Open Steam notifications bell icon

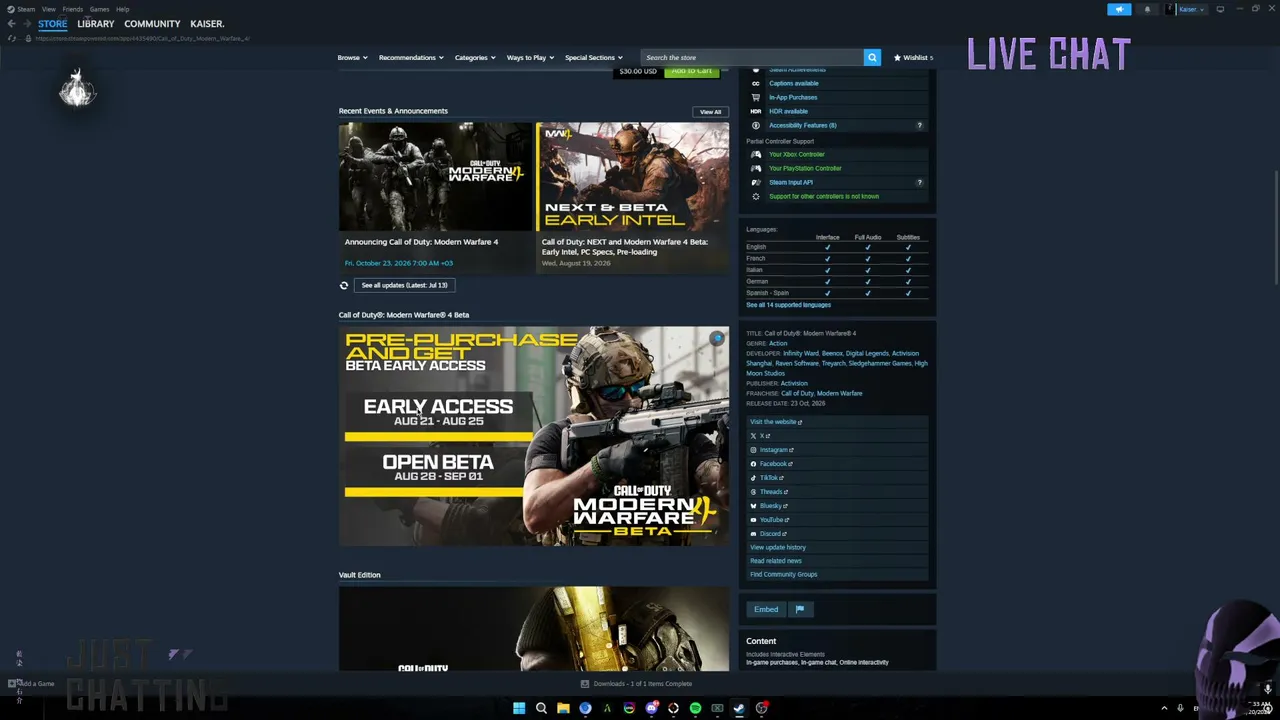click(x=1147, y=9)
